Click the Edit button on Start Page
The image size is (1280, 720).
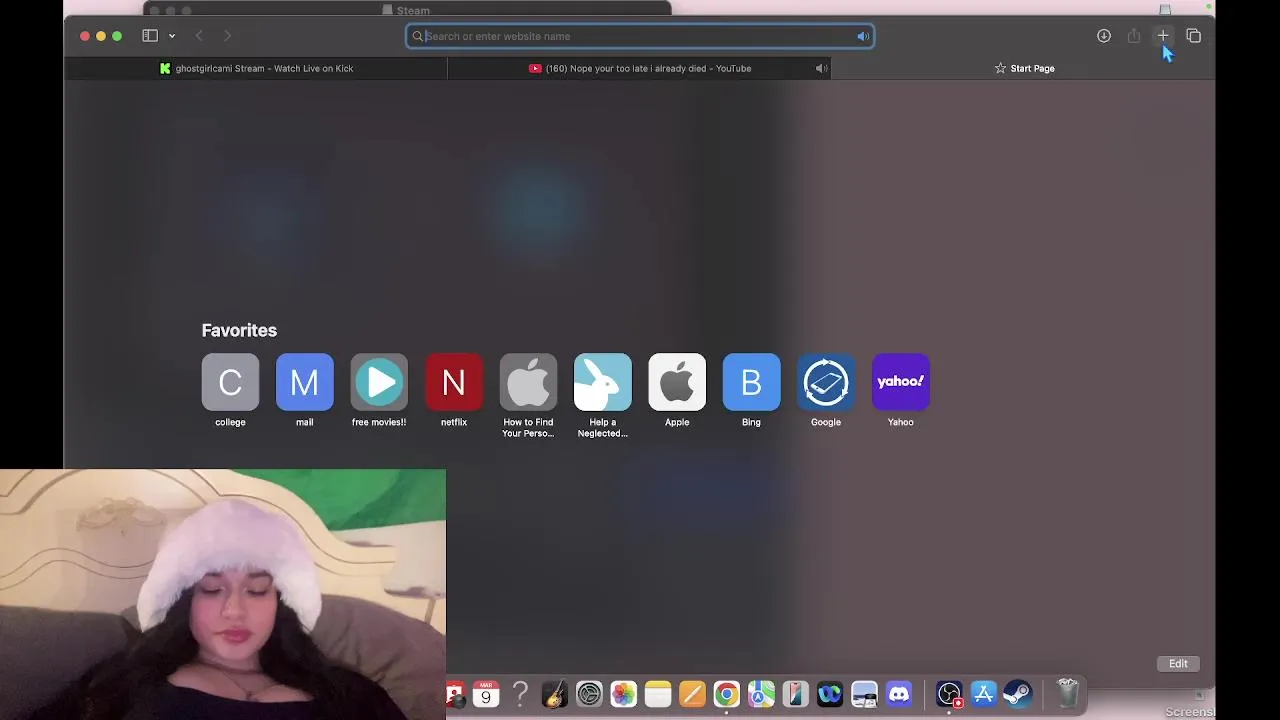click(1178, 663)
